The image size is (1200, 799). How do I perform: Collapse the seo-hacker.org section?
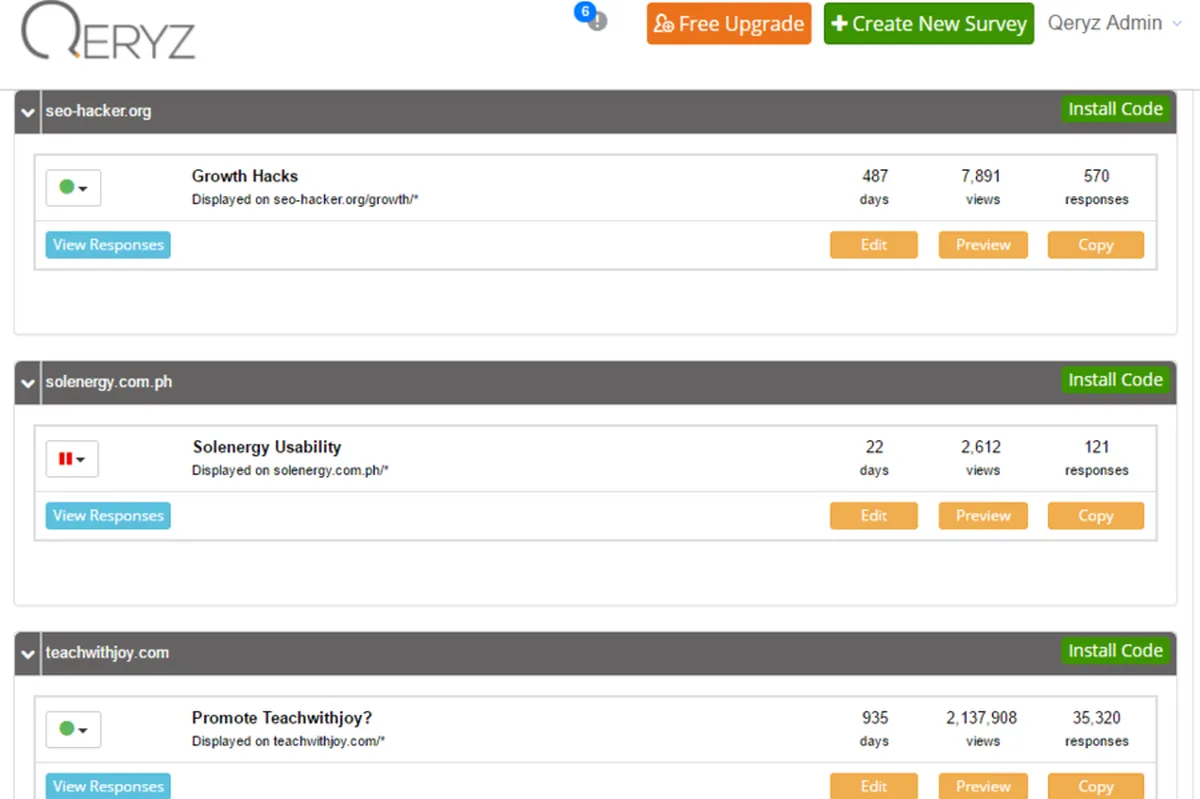pyautogui.click(x=28, y=112)
